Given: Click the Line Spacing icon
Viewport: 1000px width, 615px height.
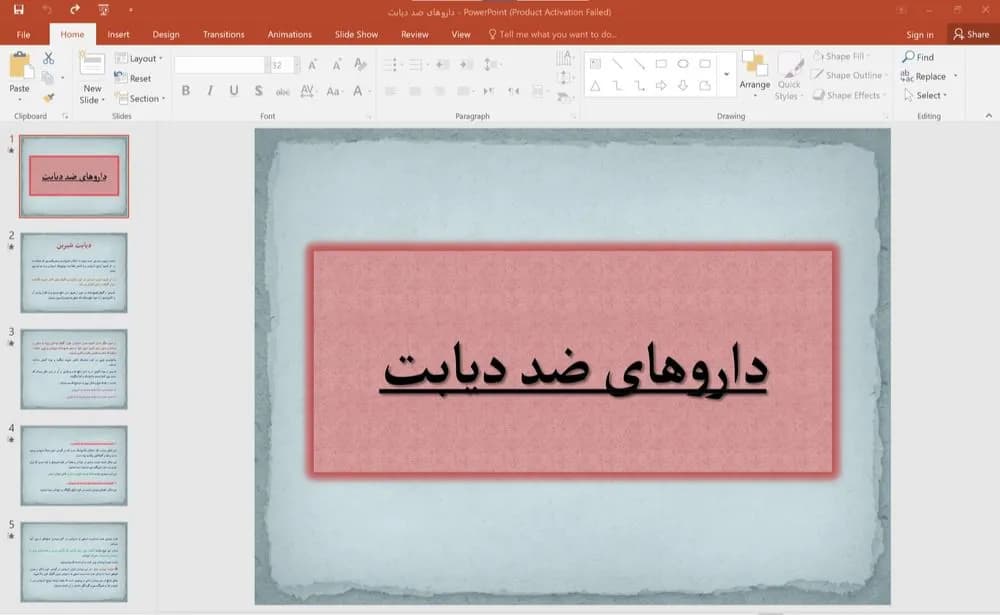Looking at the screenshot, I should point(491,64).
